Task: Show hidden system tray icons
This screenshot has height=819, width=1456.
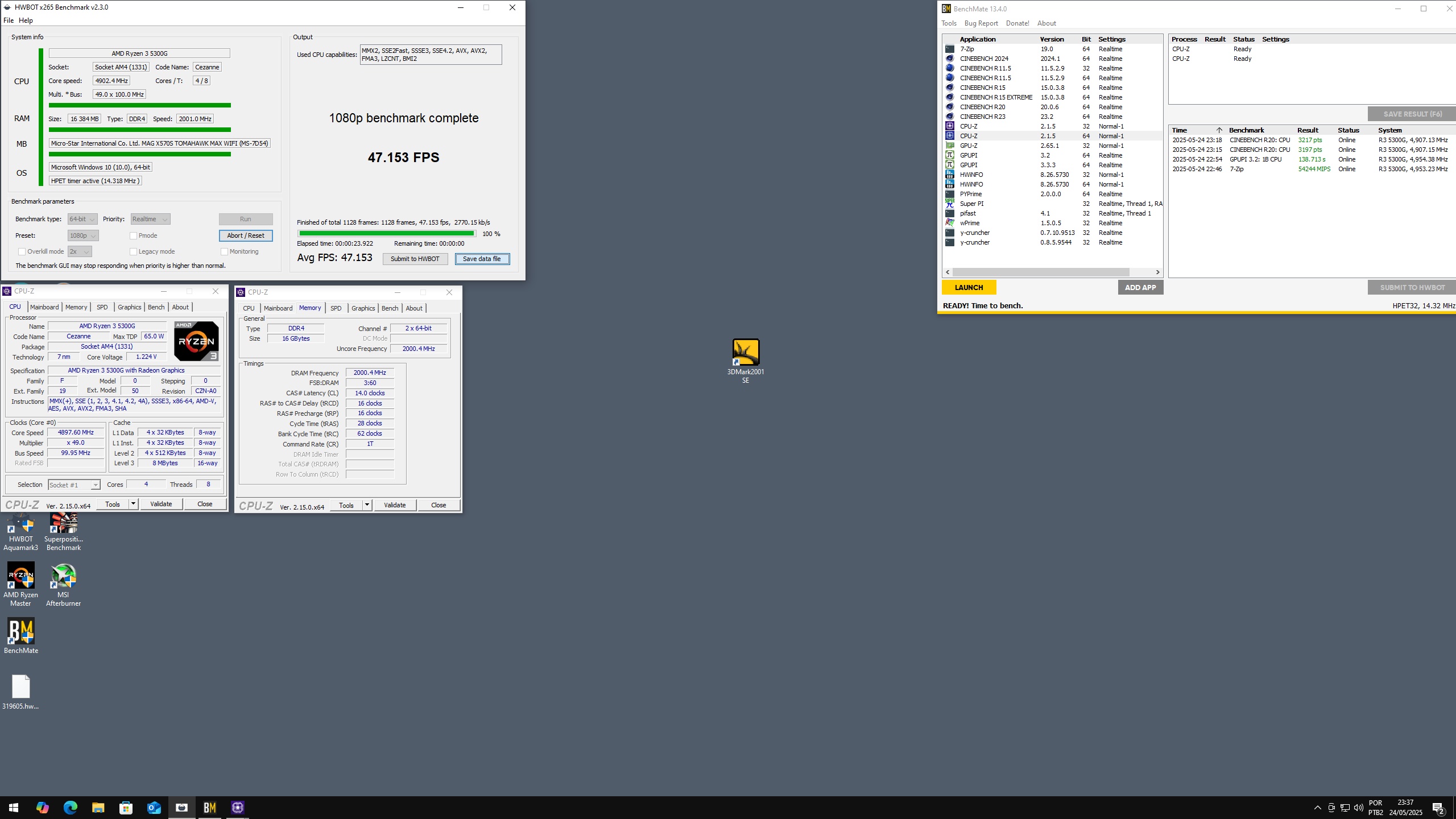Action: pos(1317,808)
